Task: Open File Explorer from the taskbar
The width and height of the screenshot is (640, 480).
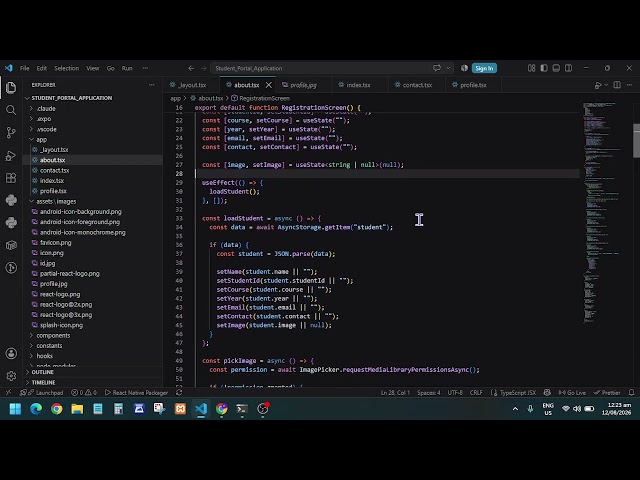Action: coord(77,409)
